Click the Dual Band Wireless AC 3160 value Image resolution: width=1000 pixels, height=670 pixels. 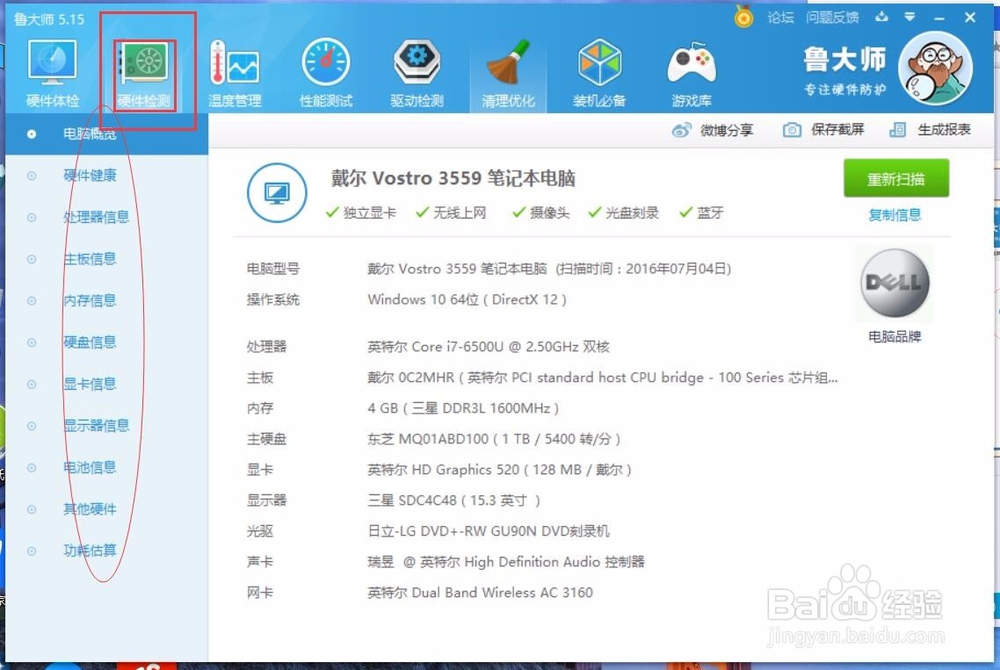(x=480, y=593)
